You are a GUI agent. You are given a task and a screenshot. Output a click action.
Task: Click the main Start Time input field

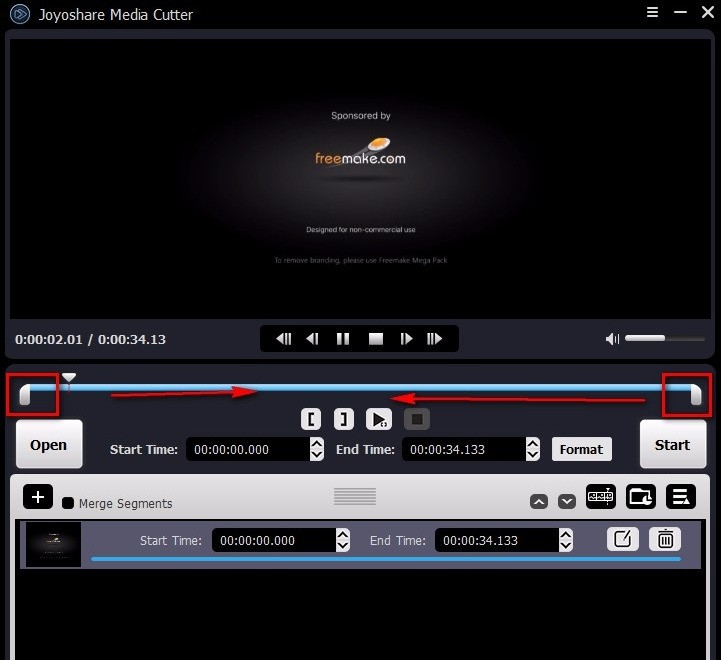click(248, 449)
